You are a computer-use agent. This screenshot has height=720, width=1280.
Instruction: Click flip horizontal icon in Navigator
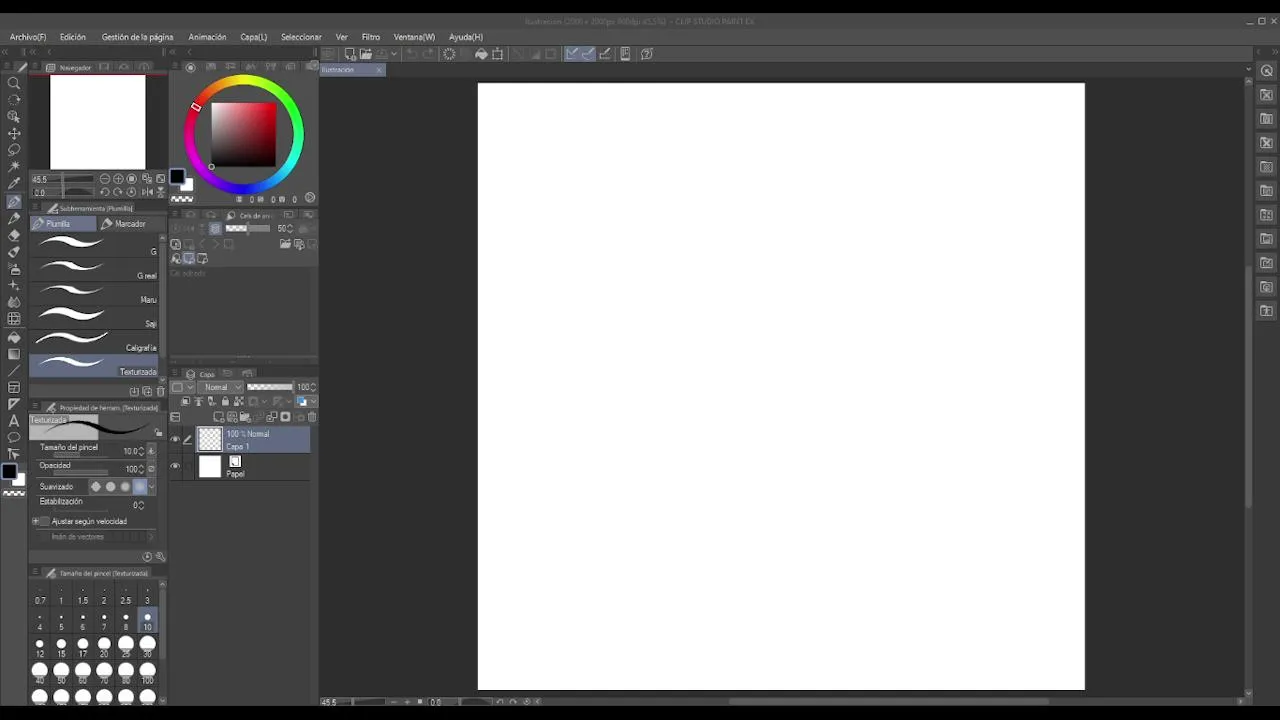click(146, 192)
